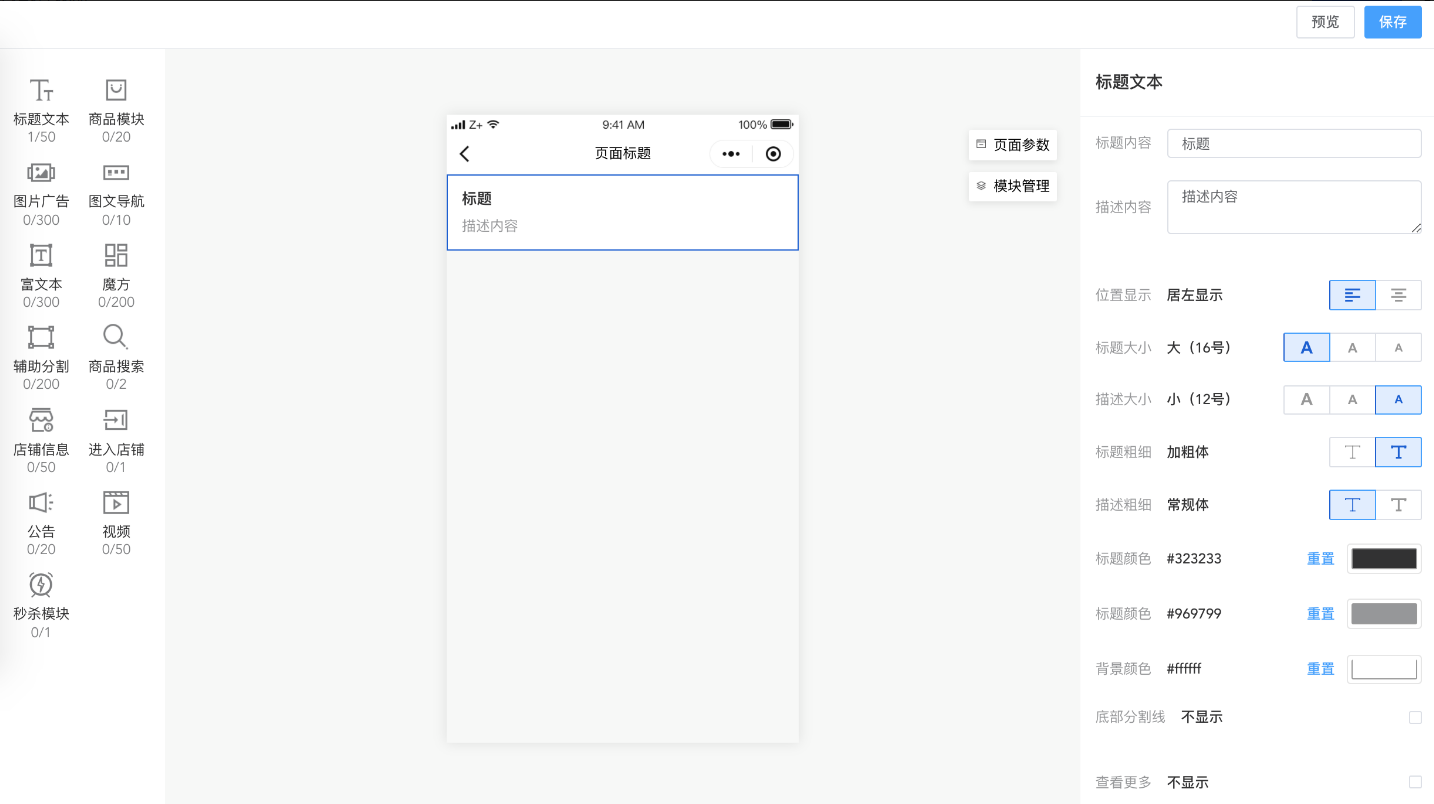Insert the 公告 announcement module
Screen dimensions: 1434x804
41,522
